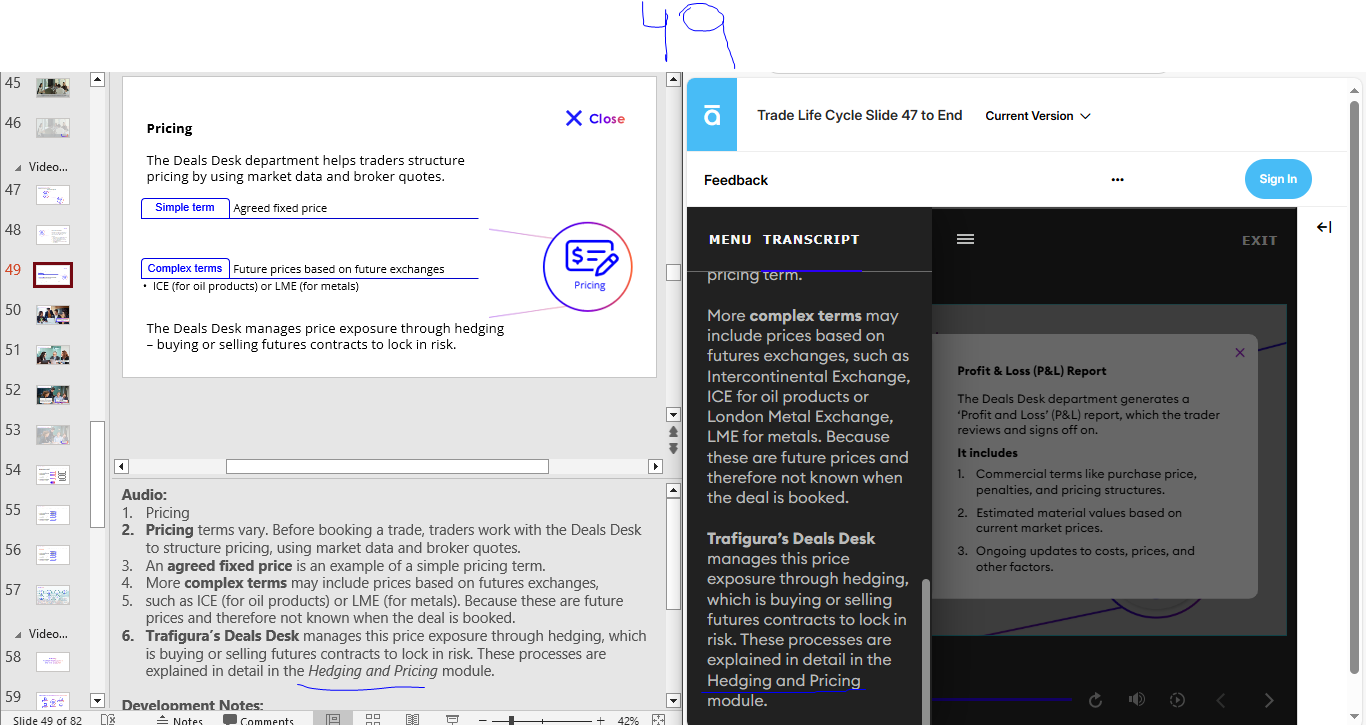Fit slide to current window
Viewport: 1366px width, 725px height.
click(658, 719)
